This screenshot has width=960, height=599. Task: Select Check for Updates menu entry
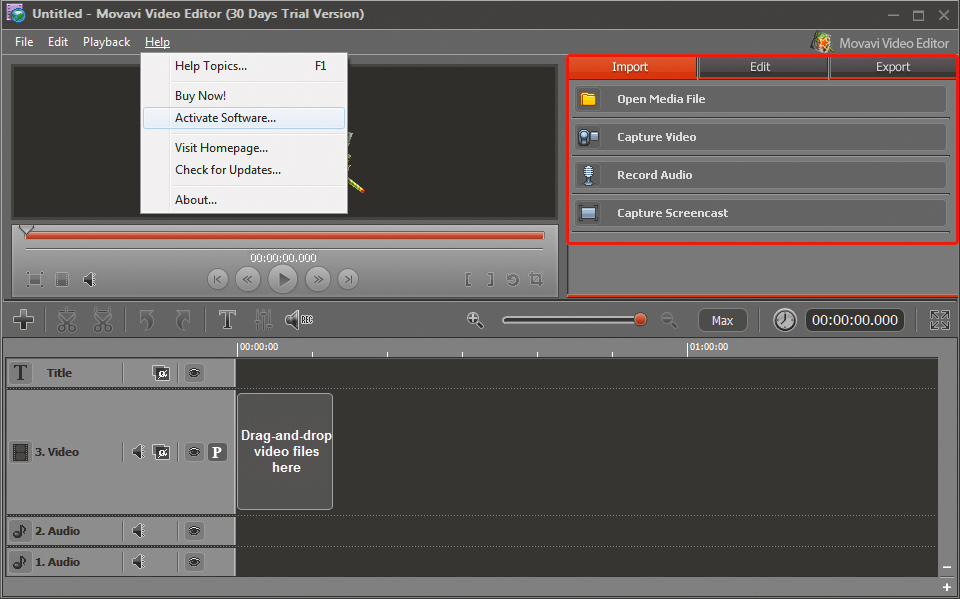[x=228, y=170]
